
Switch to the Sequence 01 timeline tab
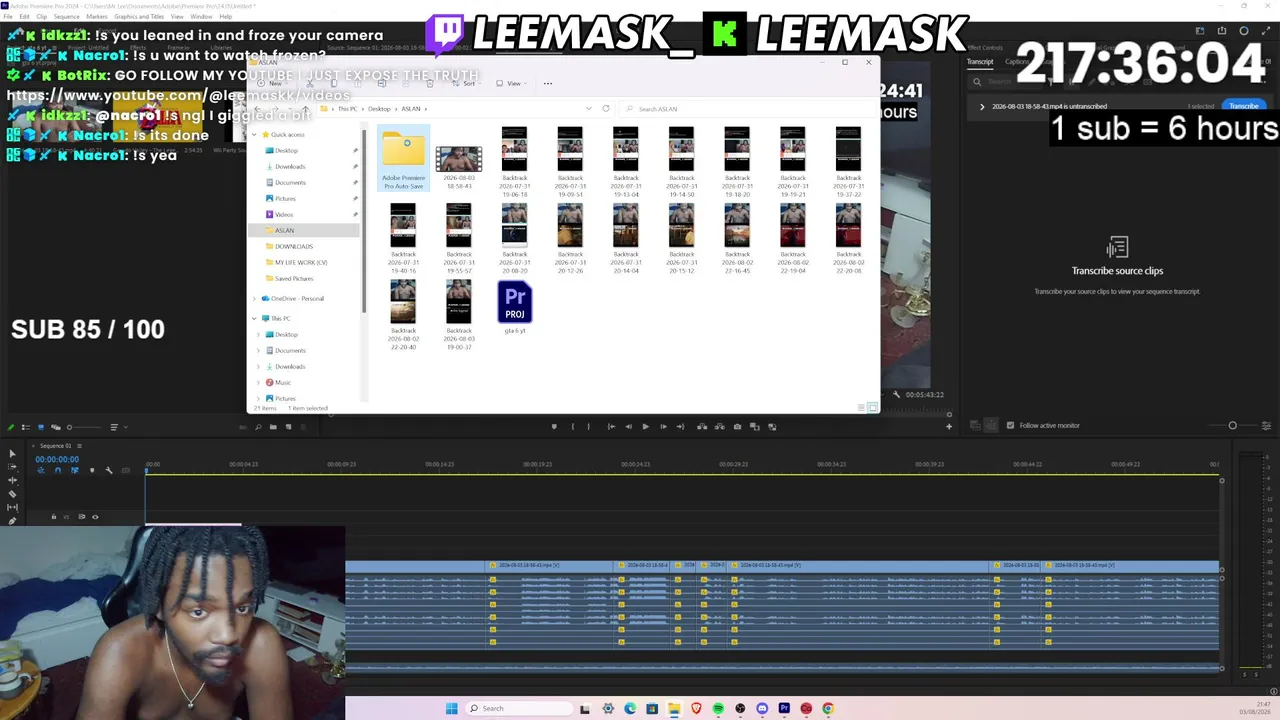click(x=55, y=446)
